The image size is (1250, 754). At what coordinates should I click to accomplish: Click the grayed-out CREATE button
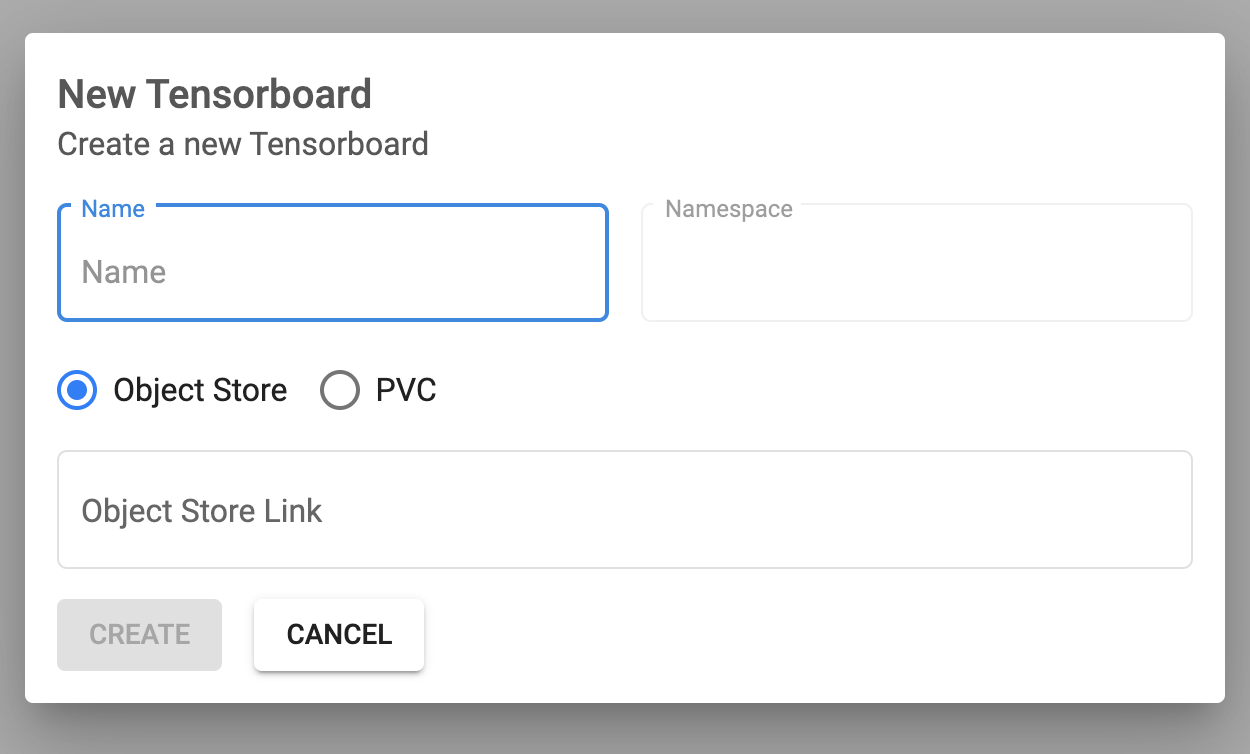[x=139, y=634]
